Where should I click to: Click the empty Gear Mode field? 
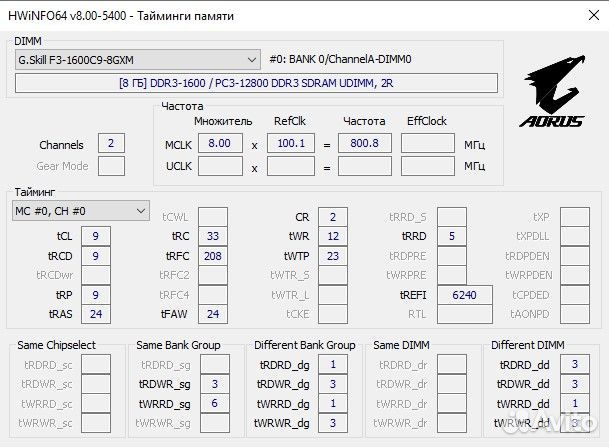111,166
